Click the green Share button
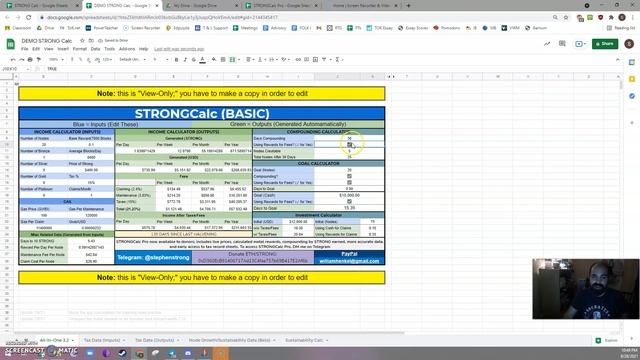640x360 pixels. (605, 44)
